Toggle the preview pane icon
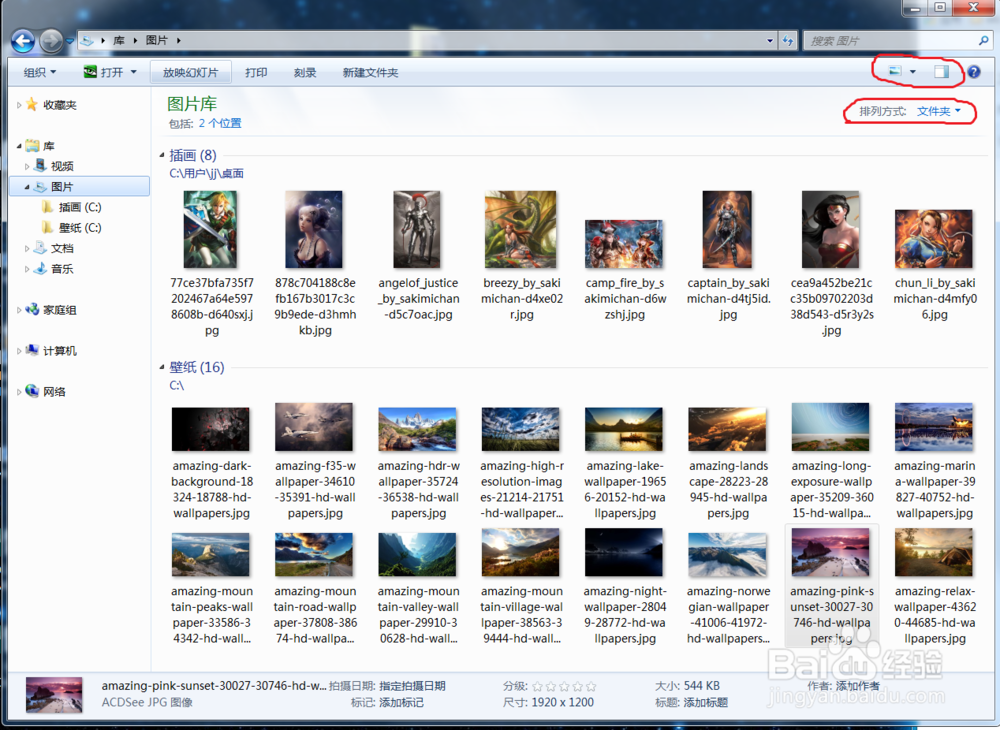 point(941,72)
